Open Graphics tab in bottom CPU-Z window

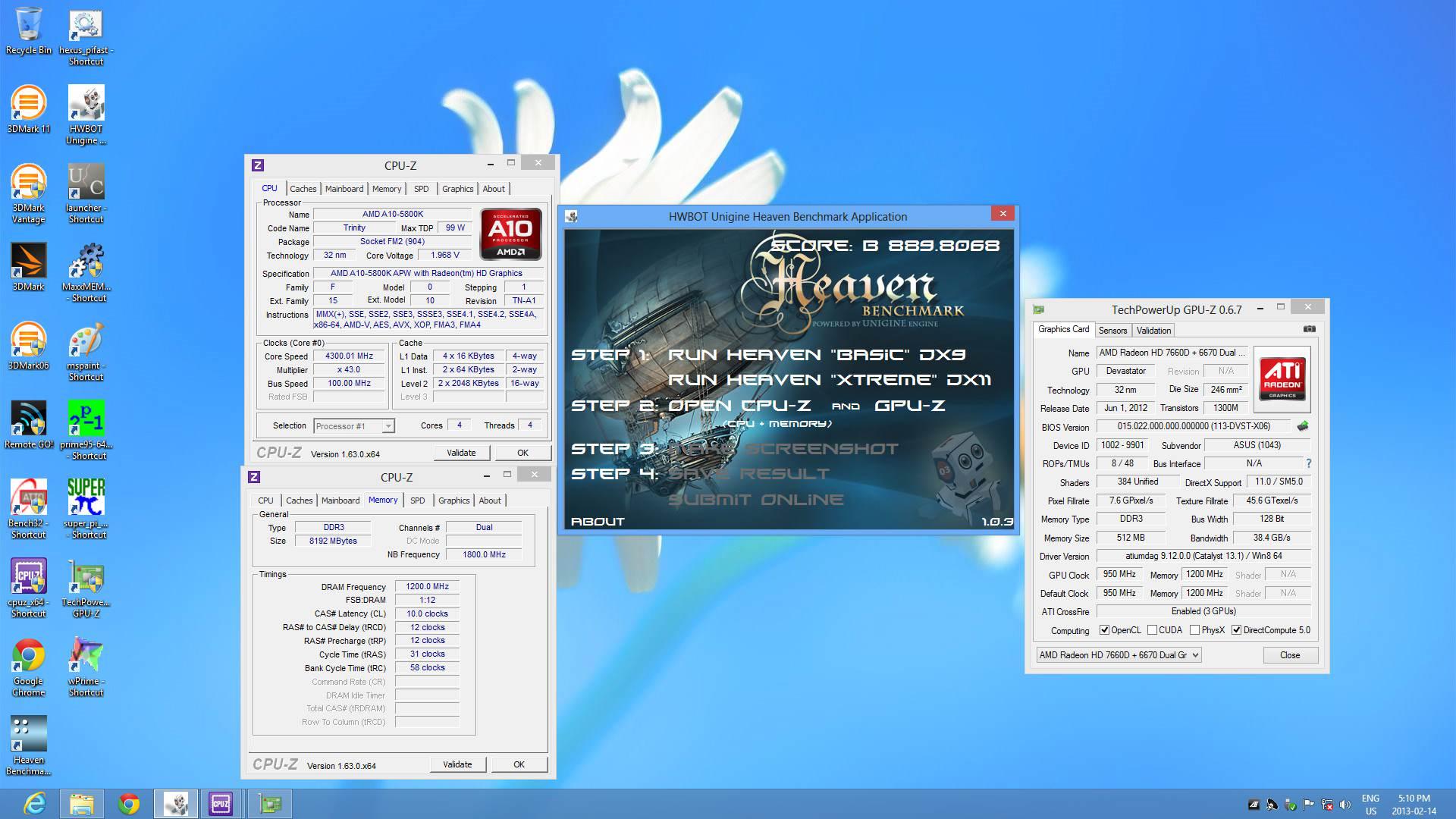coord(454,500)
